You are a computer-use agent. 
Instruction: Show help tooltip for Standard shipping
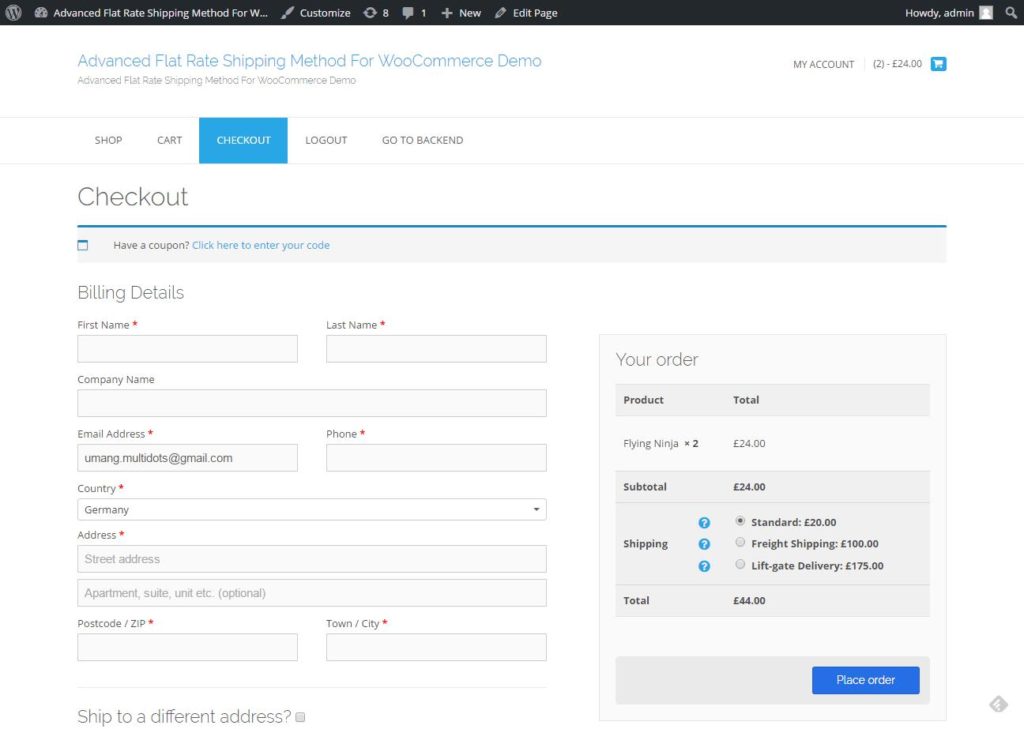click(x=704, y=523)
